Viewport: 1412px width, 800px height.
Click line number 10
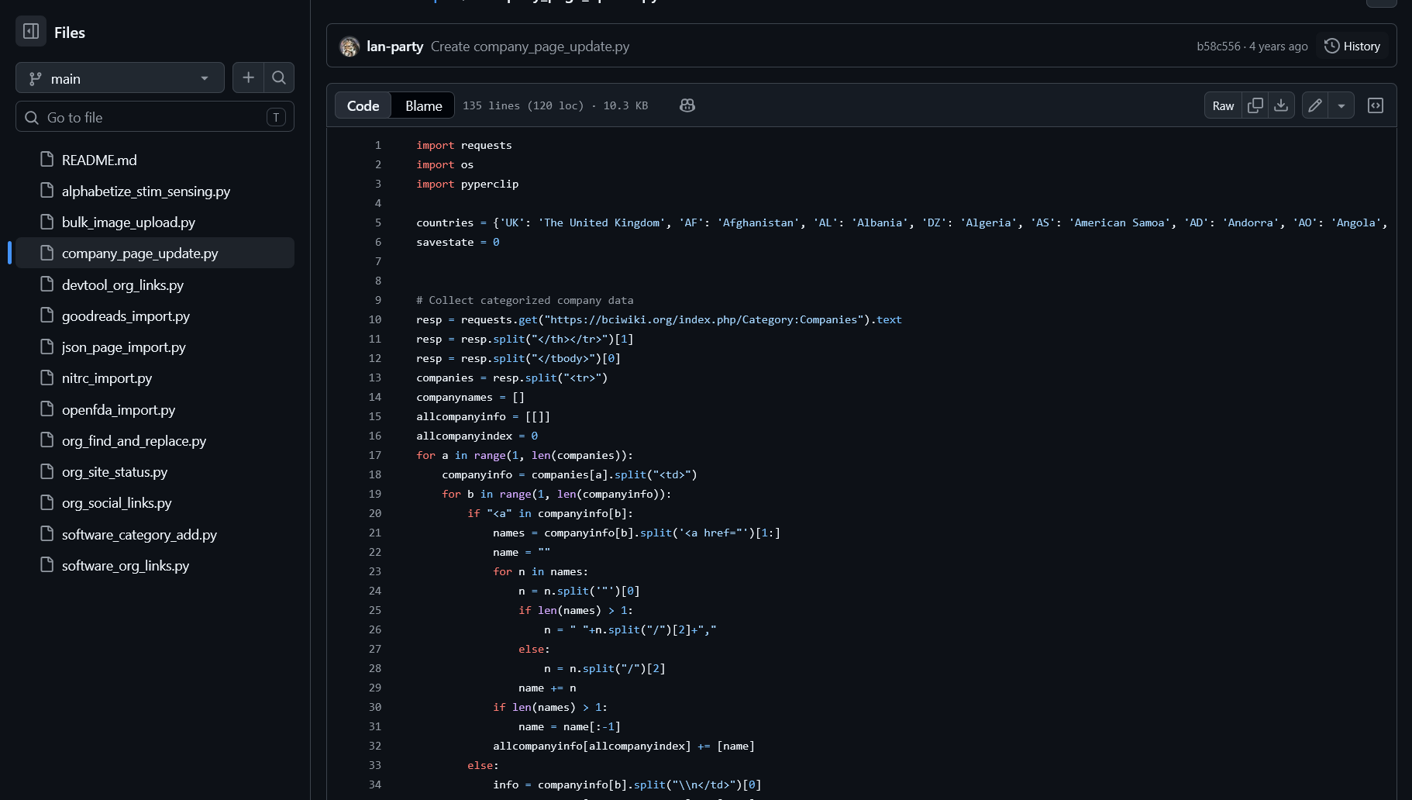coord(375,320)
